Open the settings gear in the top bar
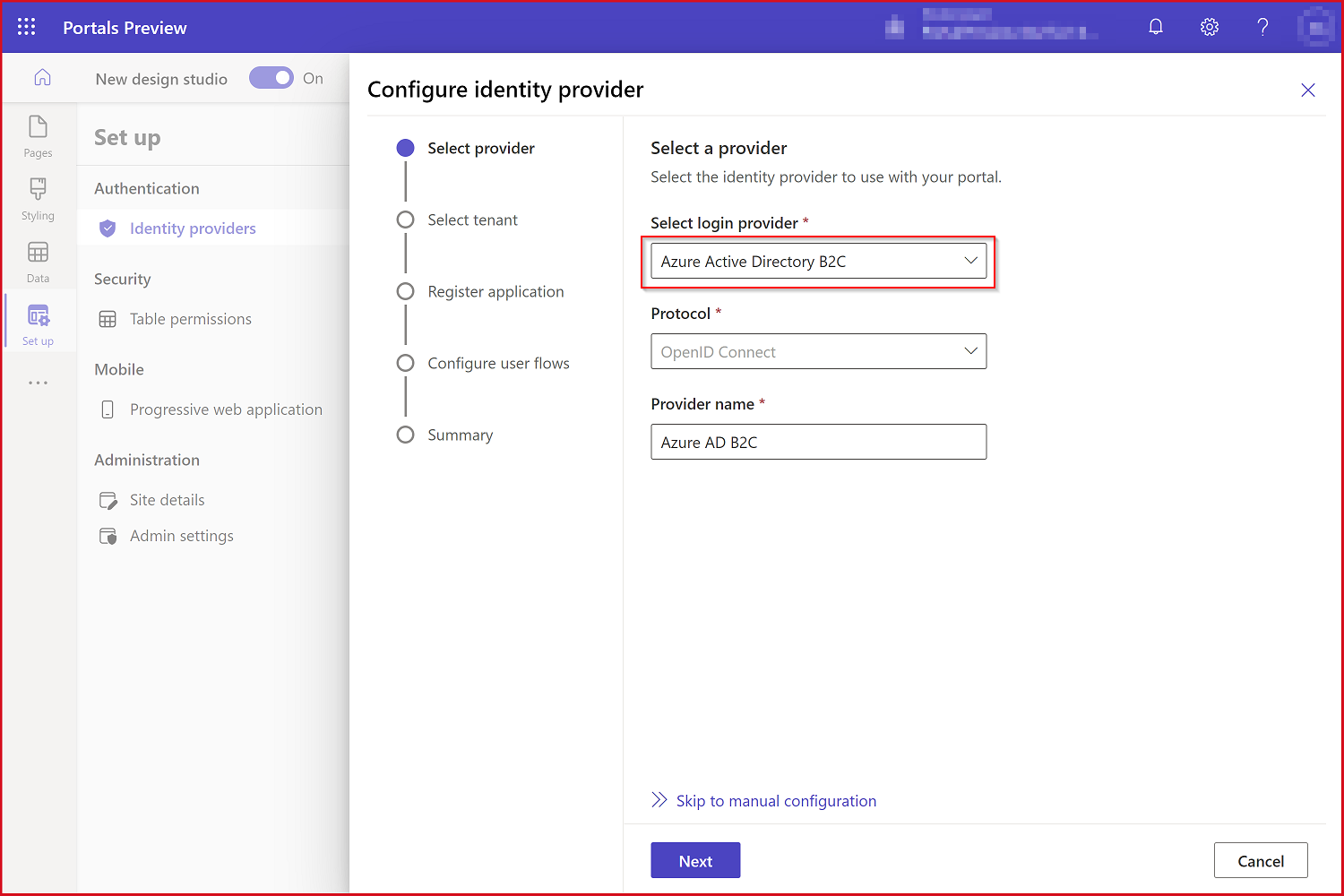 [1209, 26]
